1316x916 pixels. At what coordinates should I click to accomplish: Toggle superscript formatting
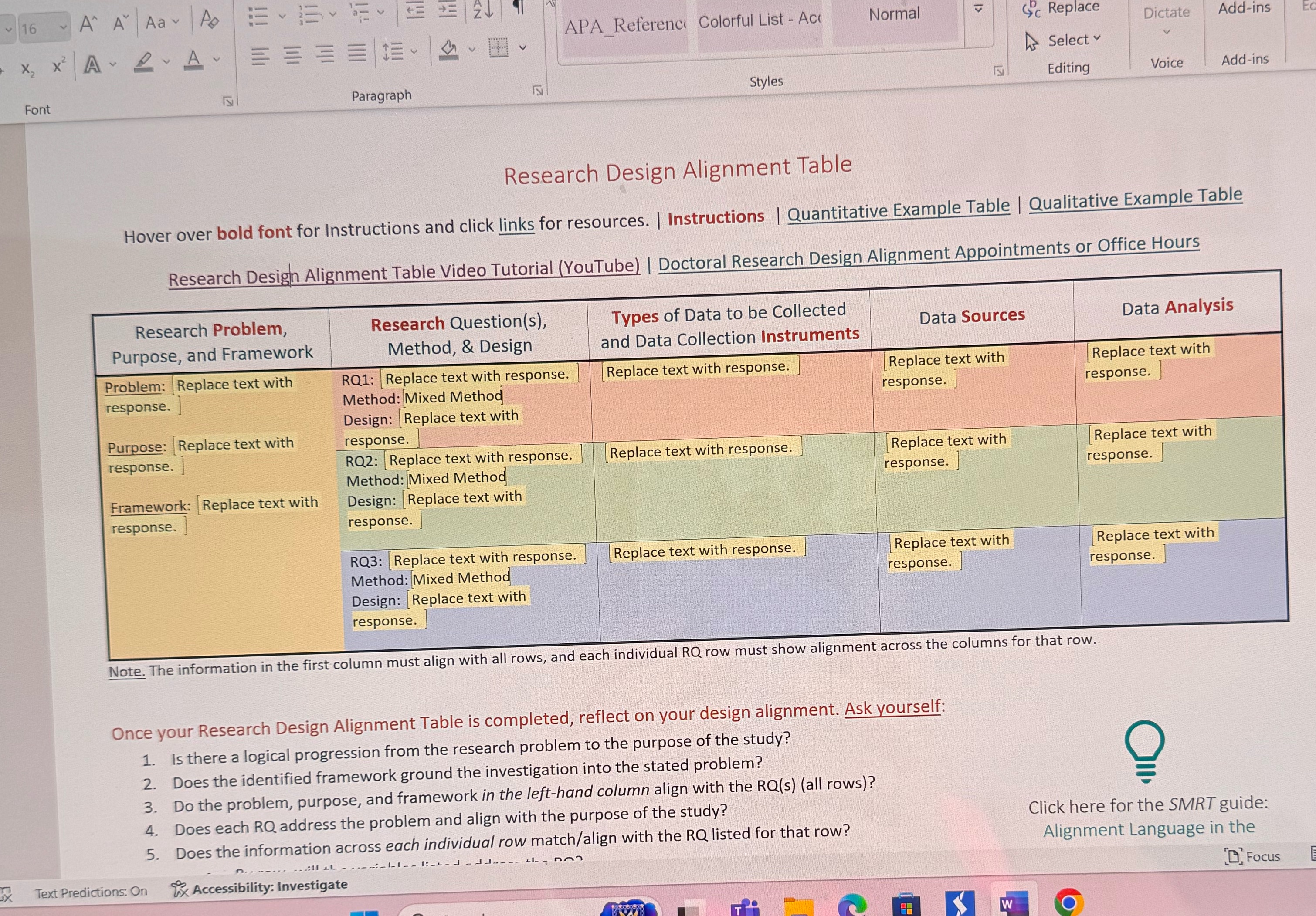tap(59, 65)
